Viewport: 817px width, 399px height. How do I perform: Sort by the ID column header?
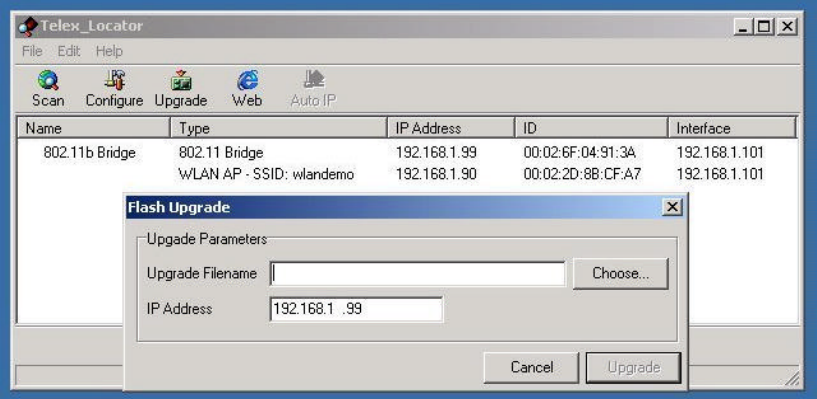[591, 128]
